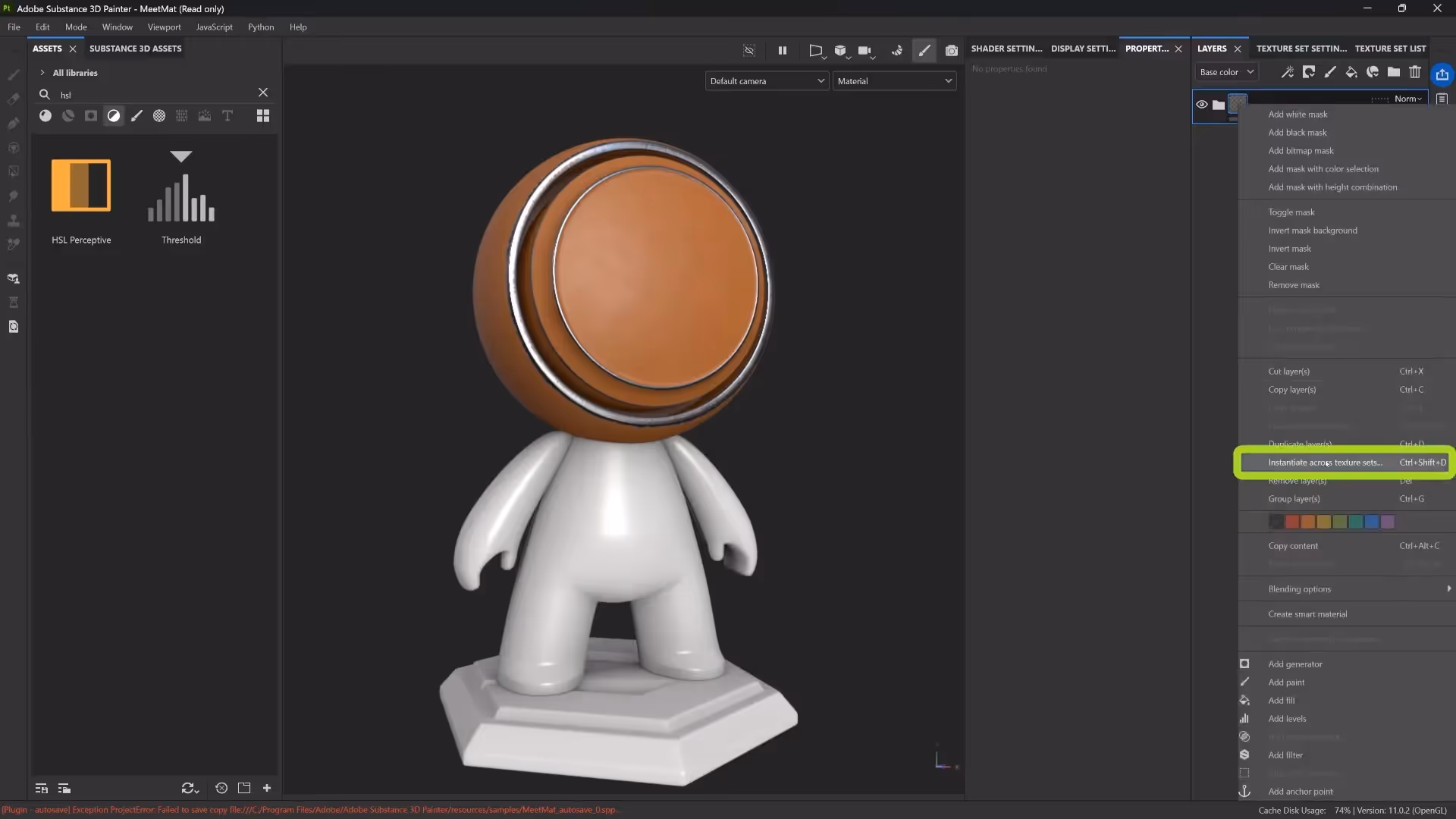Open the Viewport menu
The image size is (1456, 819).
[164, 27]
